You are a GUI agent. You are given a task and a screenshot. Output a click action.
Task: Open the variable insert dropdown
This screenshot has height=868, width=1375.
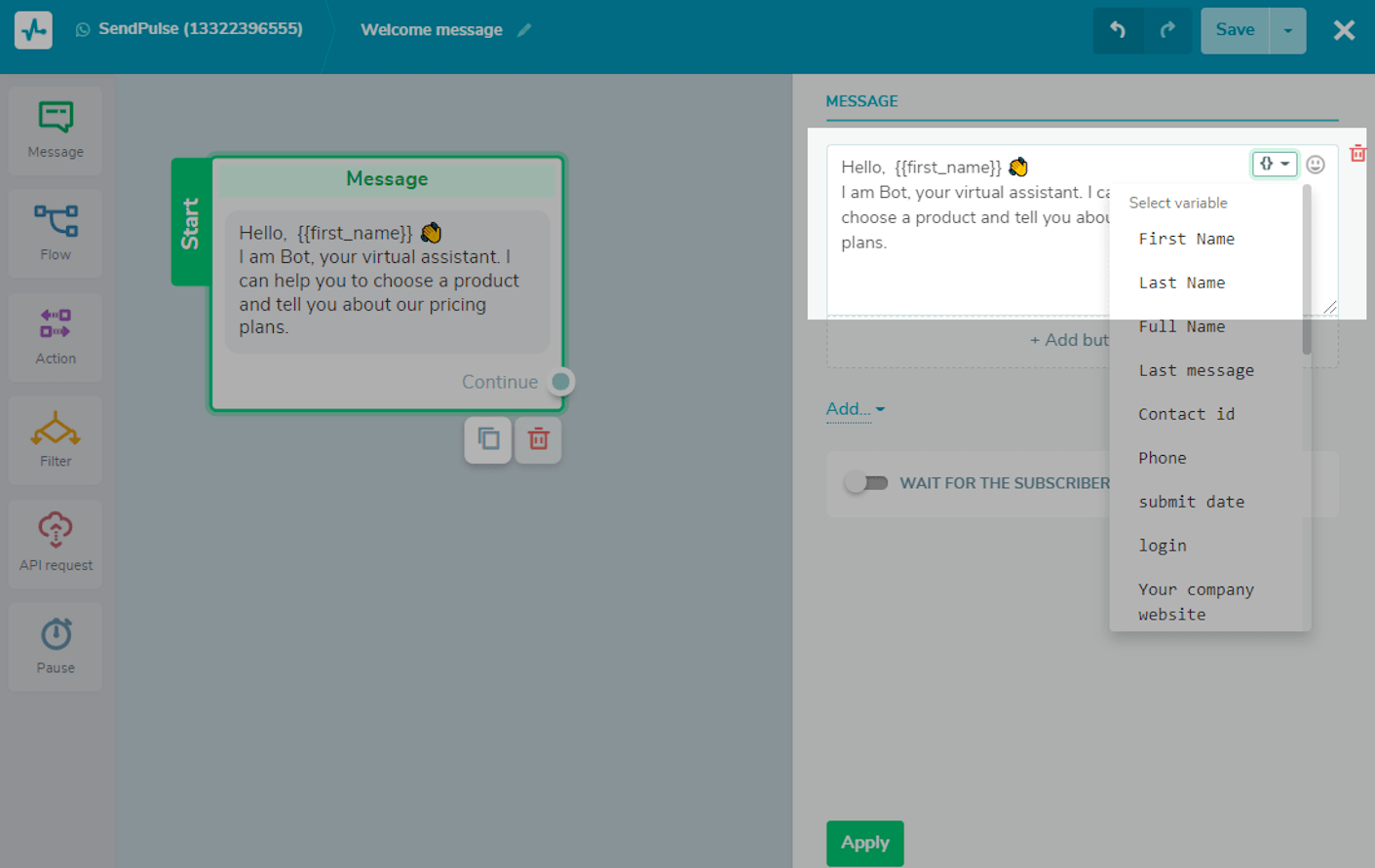(x=1274, y=164)
